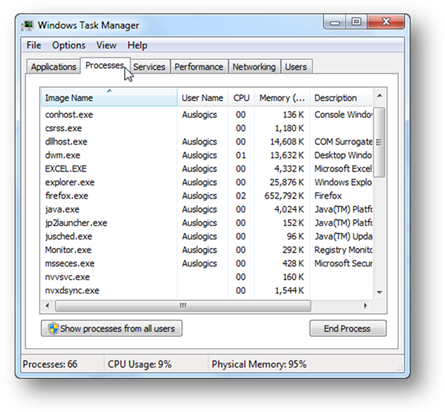Select the csrss.exe process row

[x=207, y=128]
